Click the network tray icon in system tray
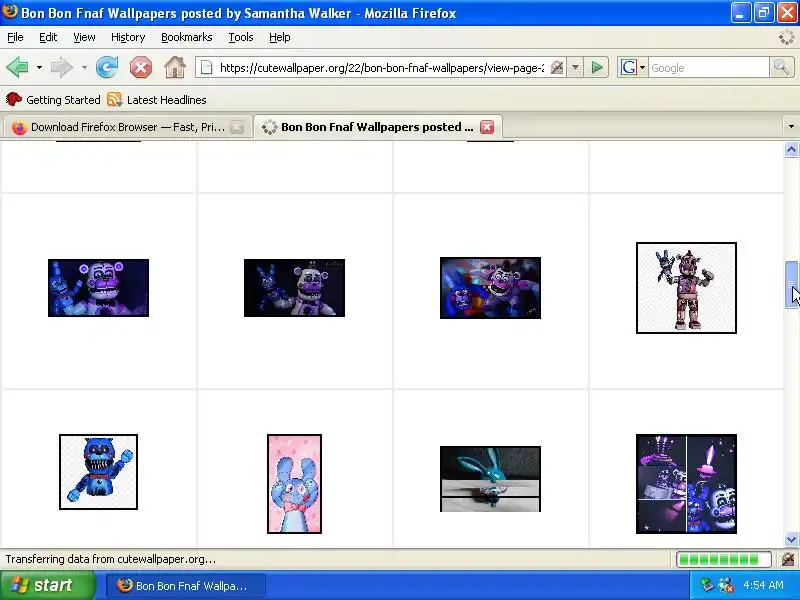 (x=707, y=585)
